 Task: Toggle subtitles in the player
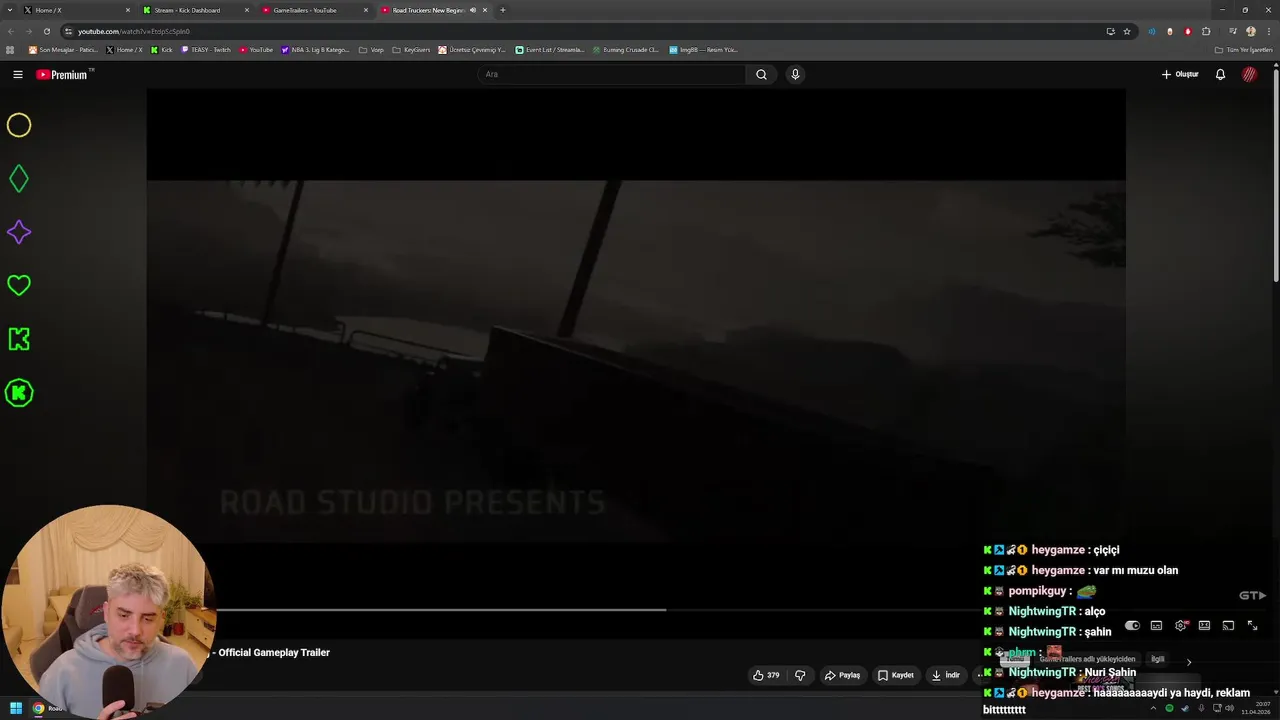(x=1156, y=625)
